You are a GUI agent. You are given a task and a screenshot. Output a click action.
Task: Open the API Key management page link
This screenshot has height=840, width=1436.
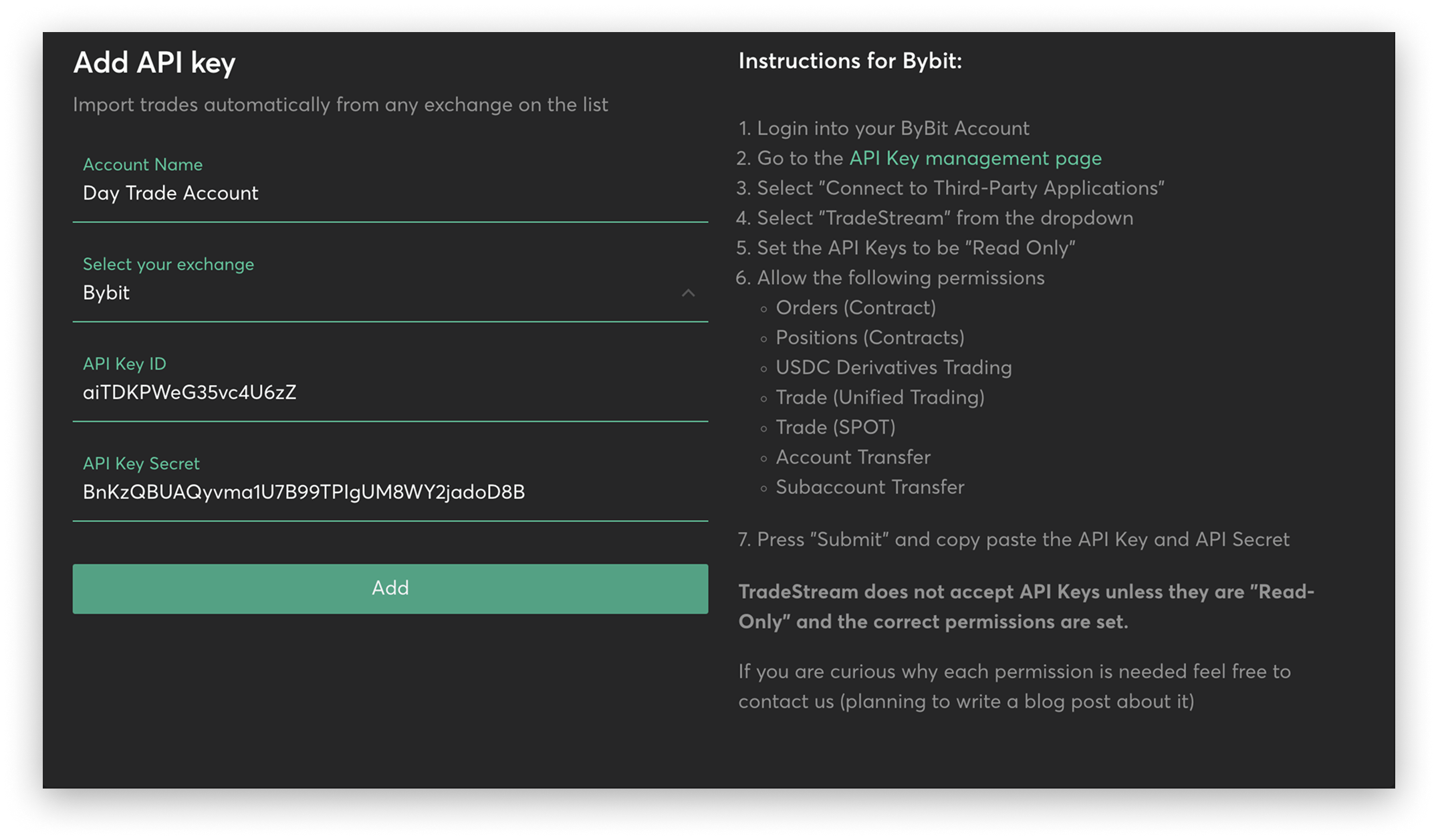[x=975, y=158]
